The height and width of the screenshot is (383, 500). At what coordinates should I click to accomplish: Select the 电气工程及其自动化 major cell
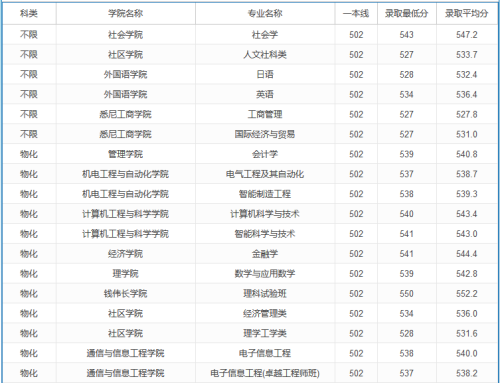[265, 174]
